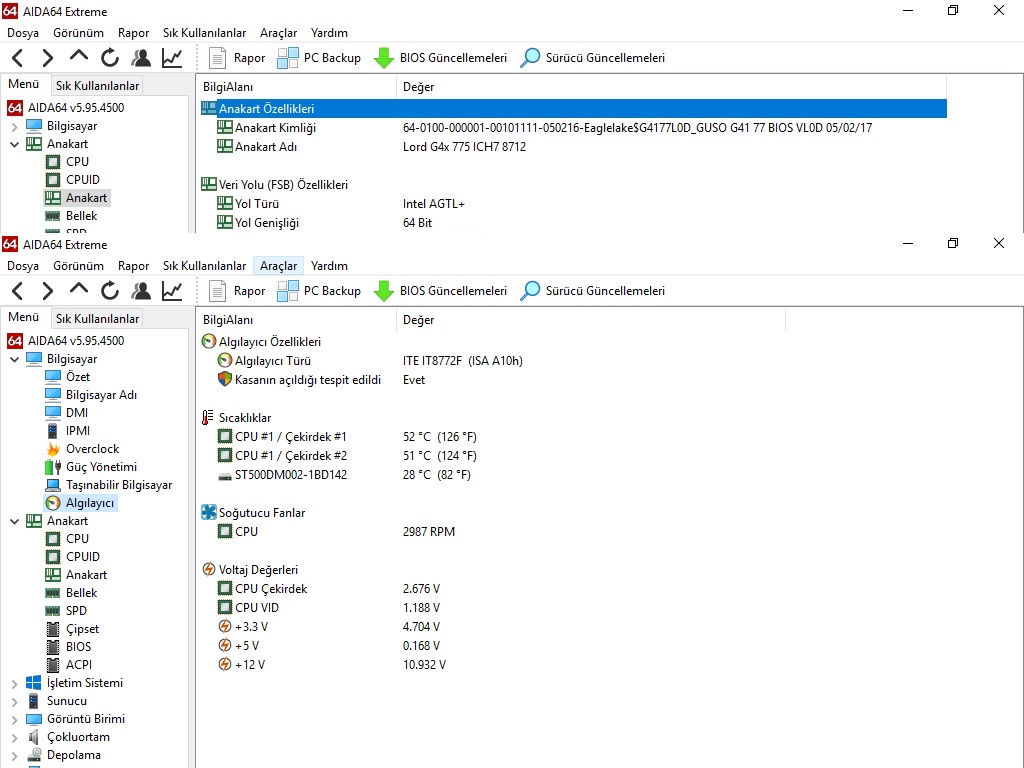Expand the Sunucu tree node
The image size is (1024, 768).
(x=14, y=702)
